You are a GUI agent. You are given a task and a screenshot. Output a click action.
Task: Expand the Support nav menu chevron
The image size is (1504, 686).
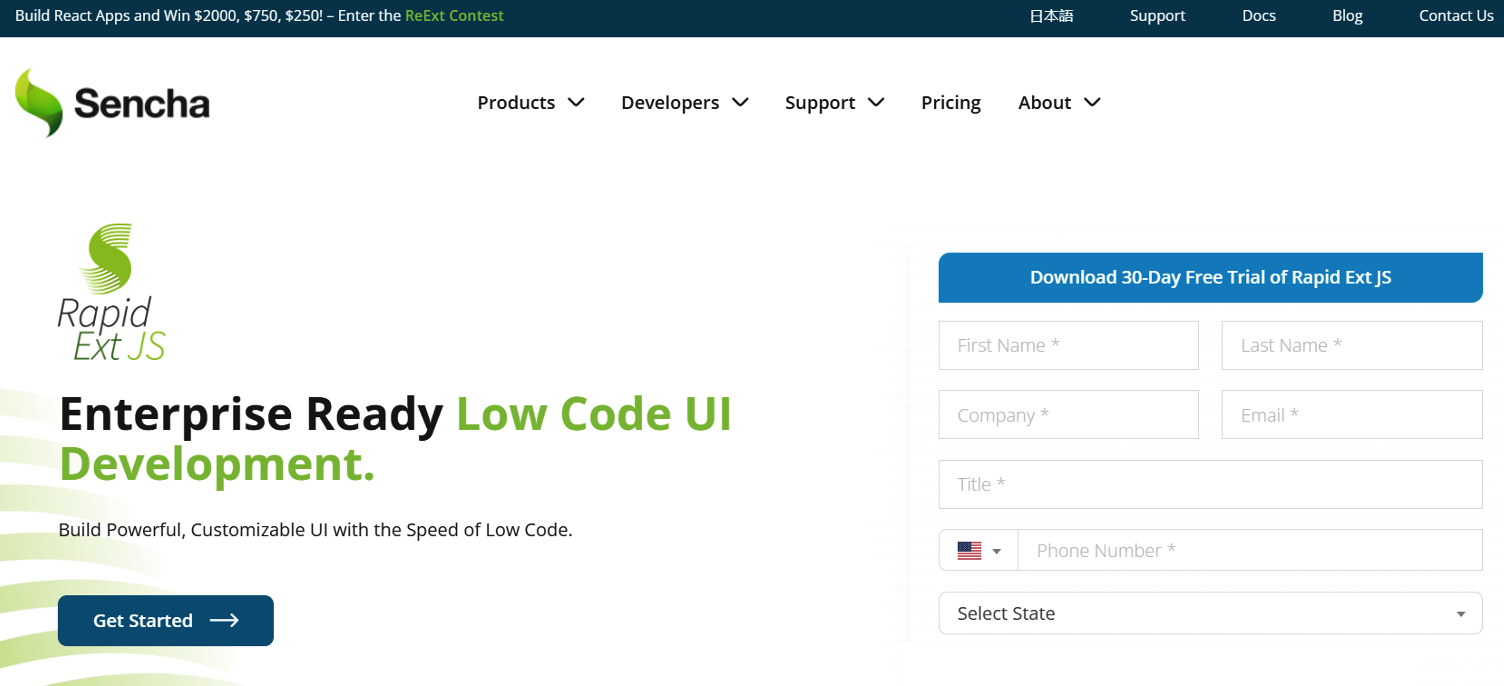click(x=876, y=102)
